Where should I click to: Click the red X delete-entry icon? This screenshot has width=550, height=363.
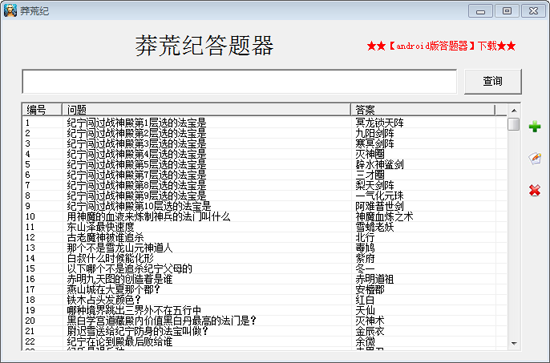[x=535, y=190]
